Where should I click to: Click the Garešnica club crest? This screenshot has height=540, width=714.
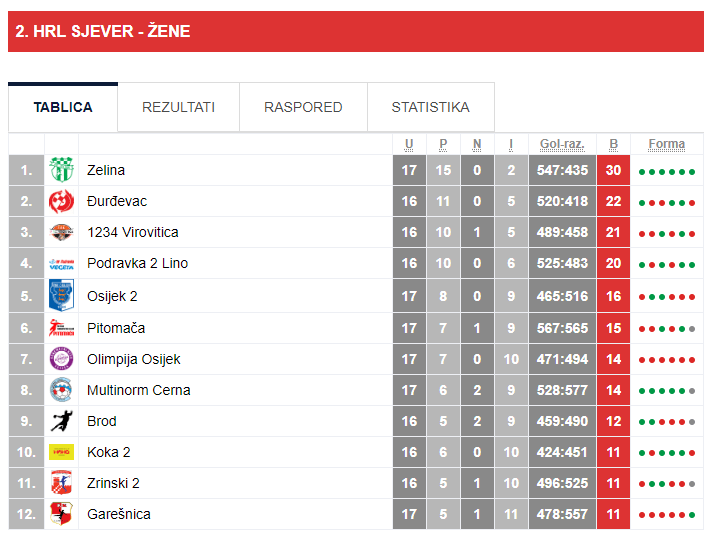[x=61, y=514]
